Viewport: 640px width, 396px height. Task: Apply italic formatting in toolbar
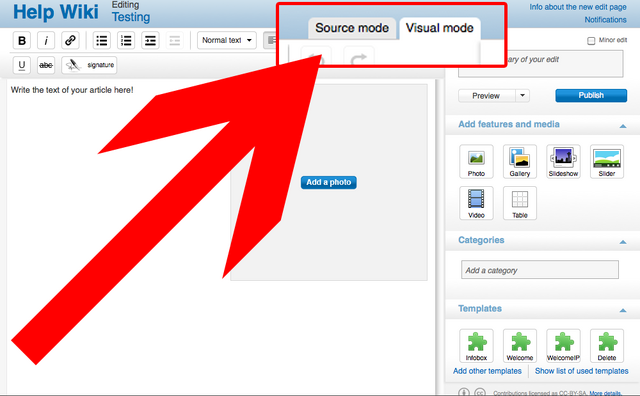click(46, 40)
